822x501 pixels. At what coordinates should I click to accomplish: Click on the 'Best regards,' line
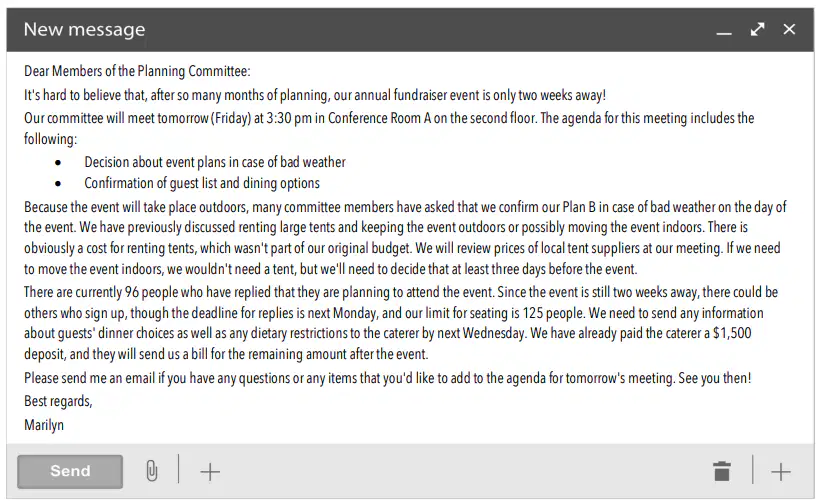point(58,401)
